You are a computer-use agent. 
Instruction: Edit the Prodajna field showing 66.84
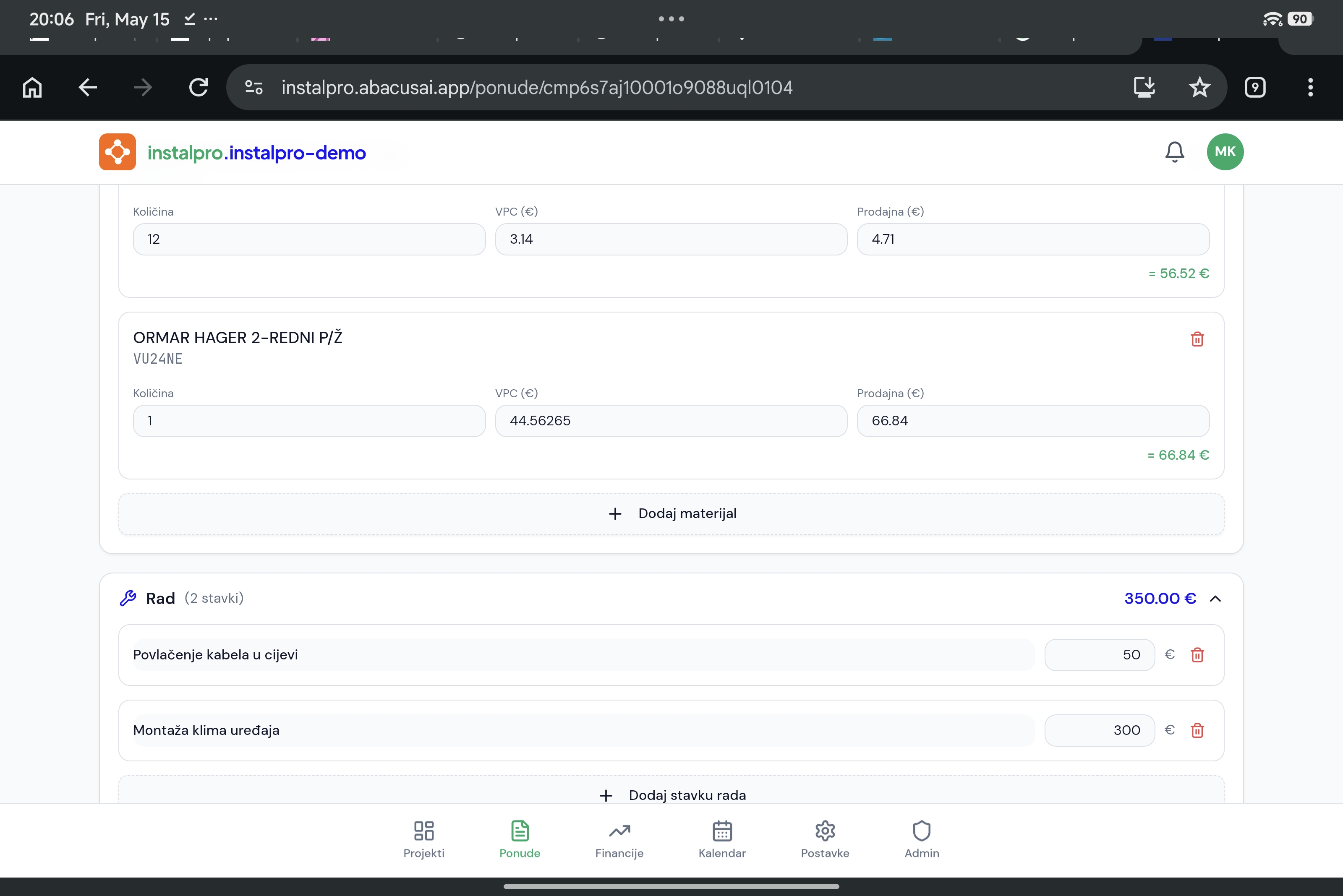point(1033,421)
